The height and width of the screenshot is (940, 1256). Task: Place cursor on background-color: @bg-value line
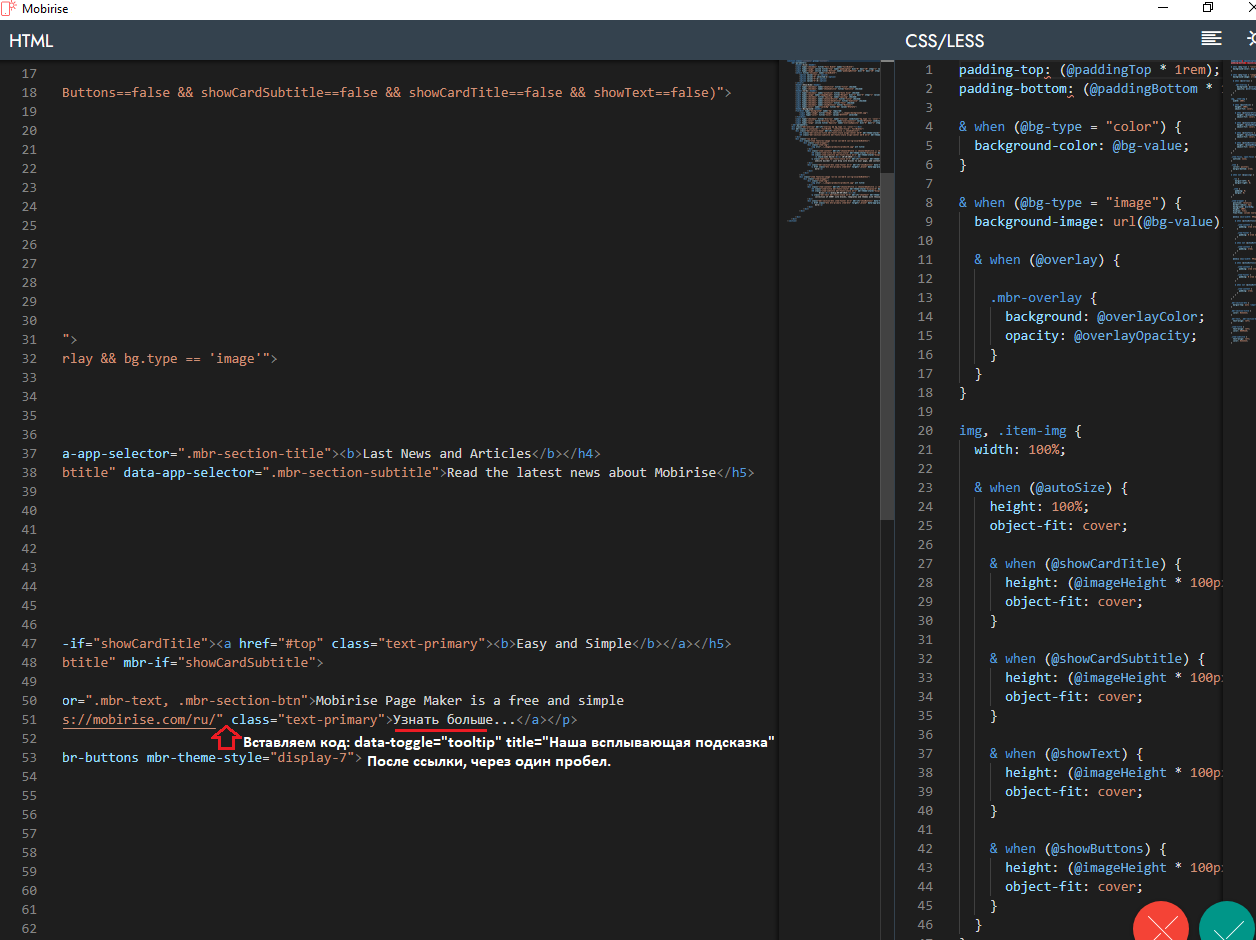pyautogui.click(x=1082, y=146)
